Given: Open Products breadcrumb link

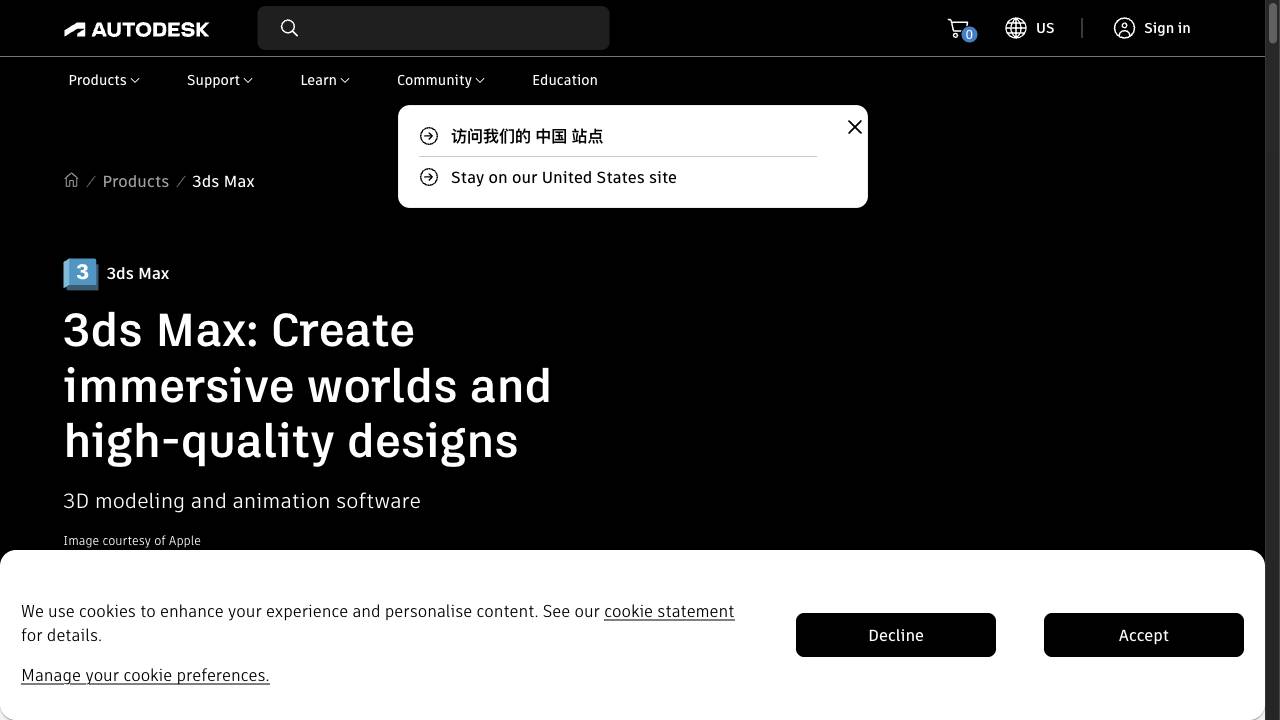Looking at the screenshot, I should pos(136,181).
